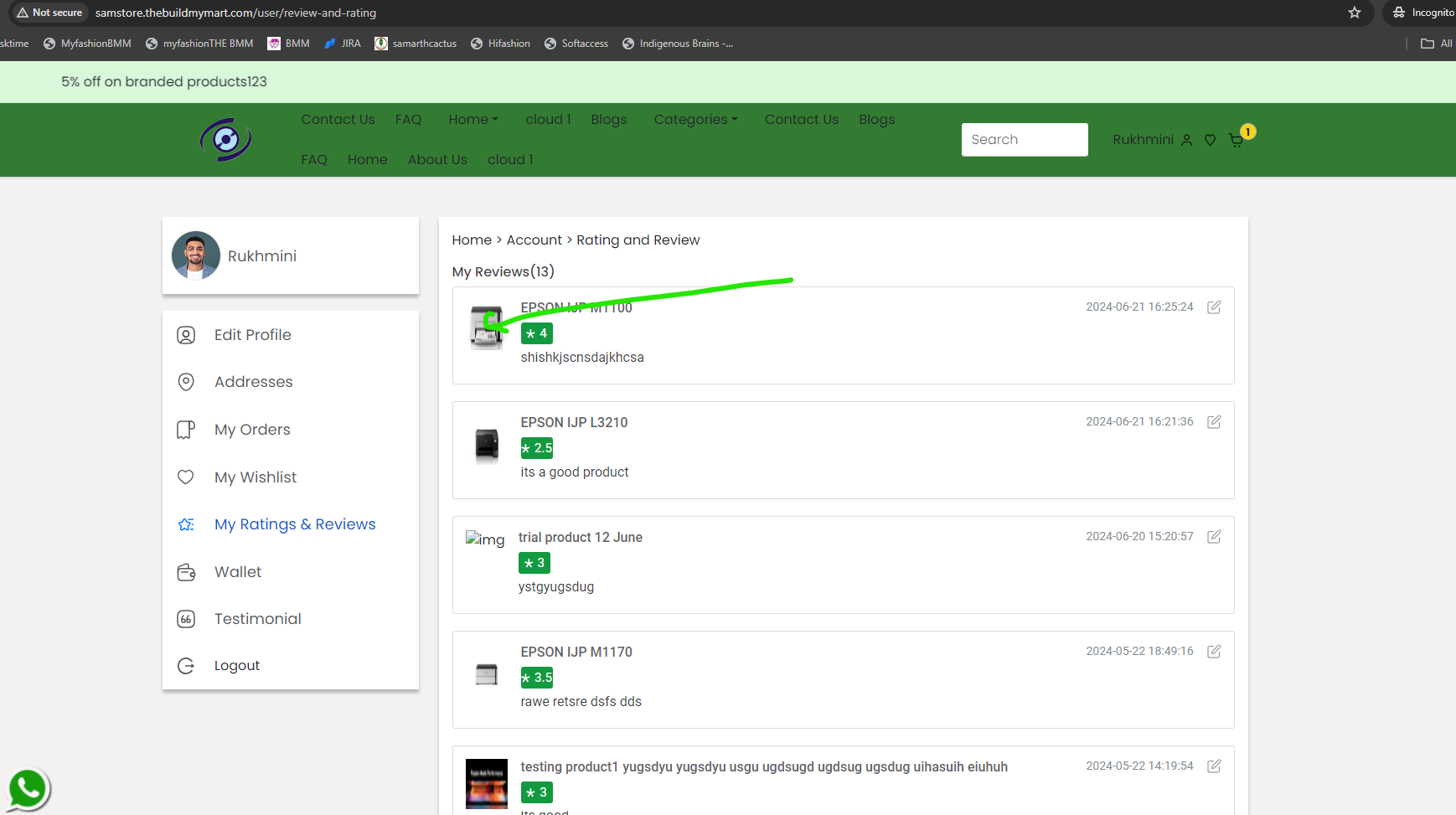Click the EPSON IJP M1170 product thumbnail
The image size is (1456, 815).
pos(487,674)
